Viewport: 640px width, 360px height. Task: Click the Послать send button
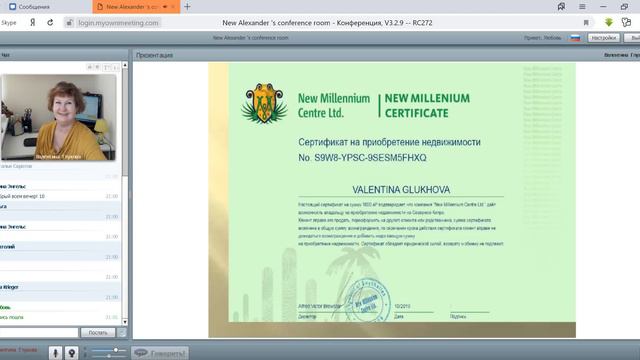point(98,333)
